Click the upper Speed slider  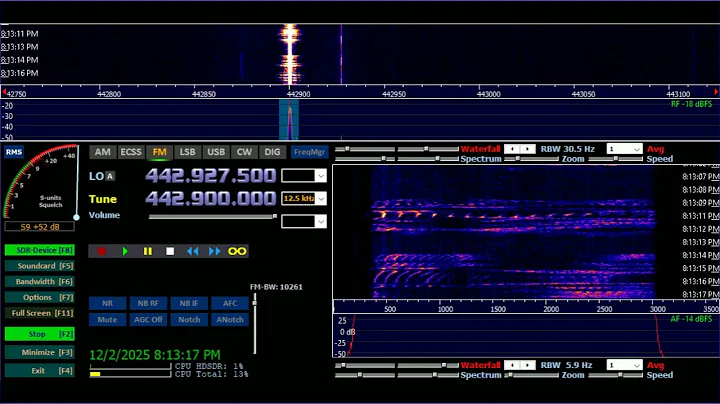615,159
